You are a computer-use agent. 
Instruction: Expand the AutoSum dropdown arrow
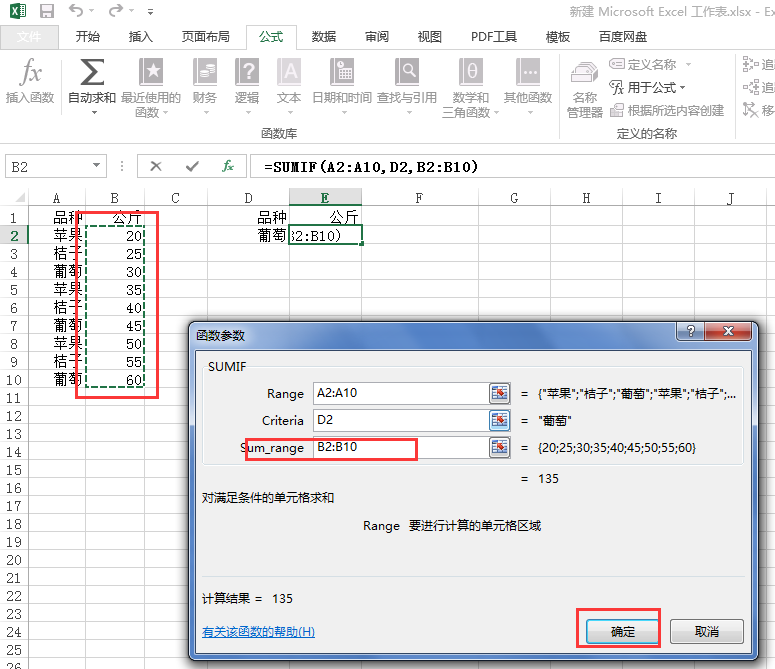[93, 113]
